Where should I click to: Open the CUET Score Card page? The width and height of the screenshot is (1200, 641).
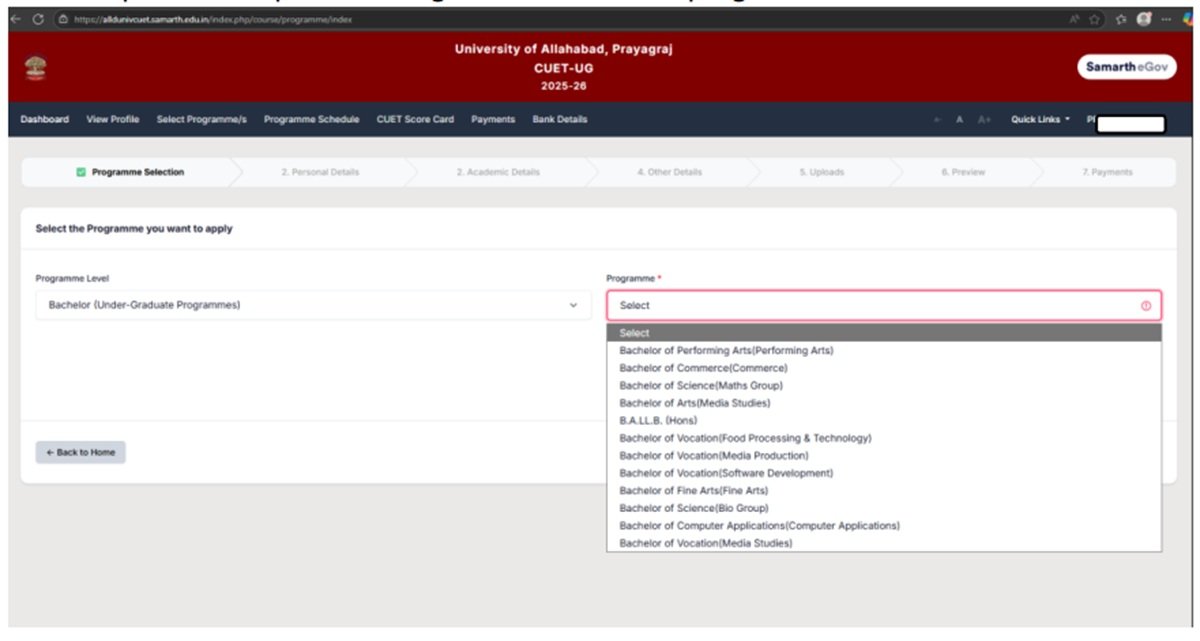415,120
